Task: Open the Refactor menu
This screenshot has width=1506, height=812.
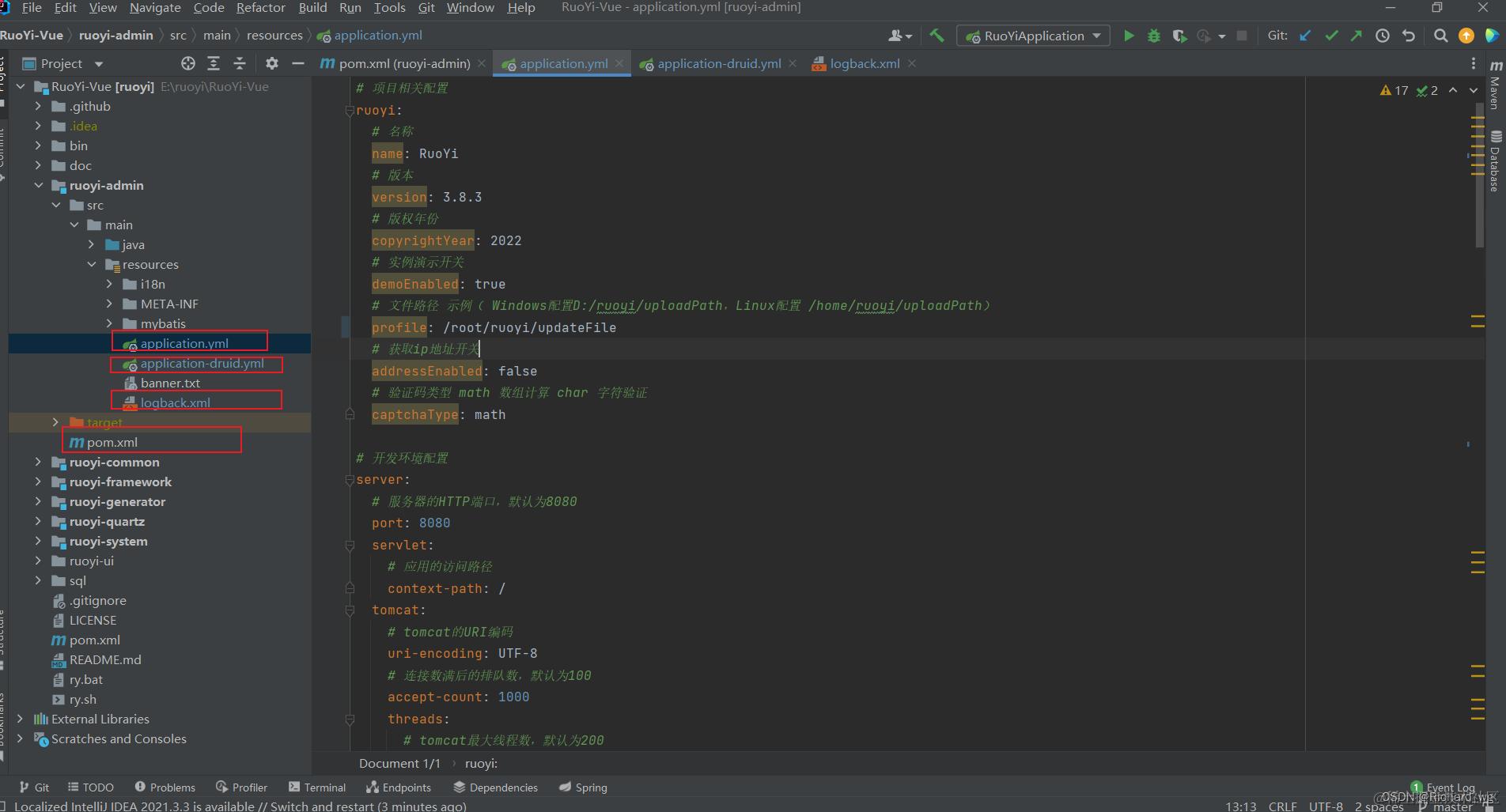Action: click(260, 8)
